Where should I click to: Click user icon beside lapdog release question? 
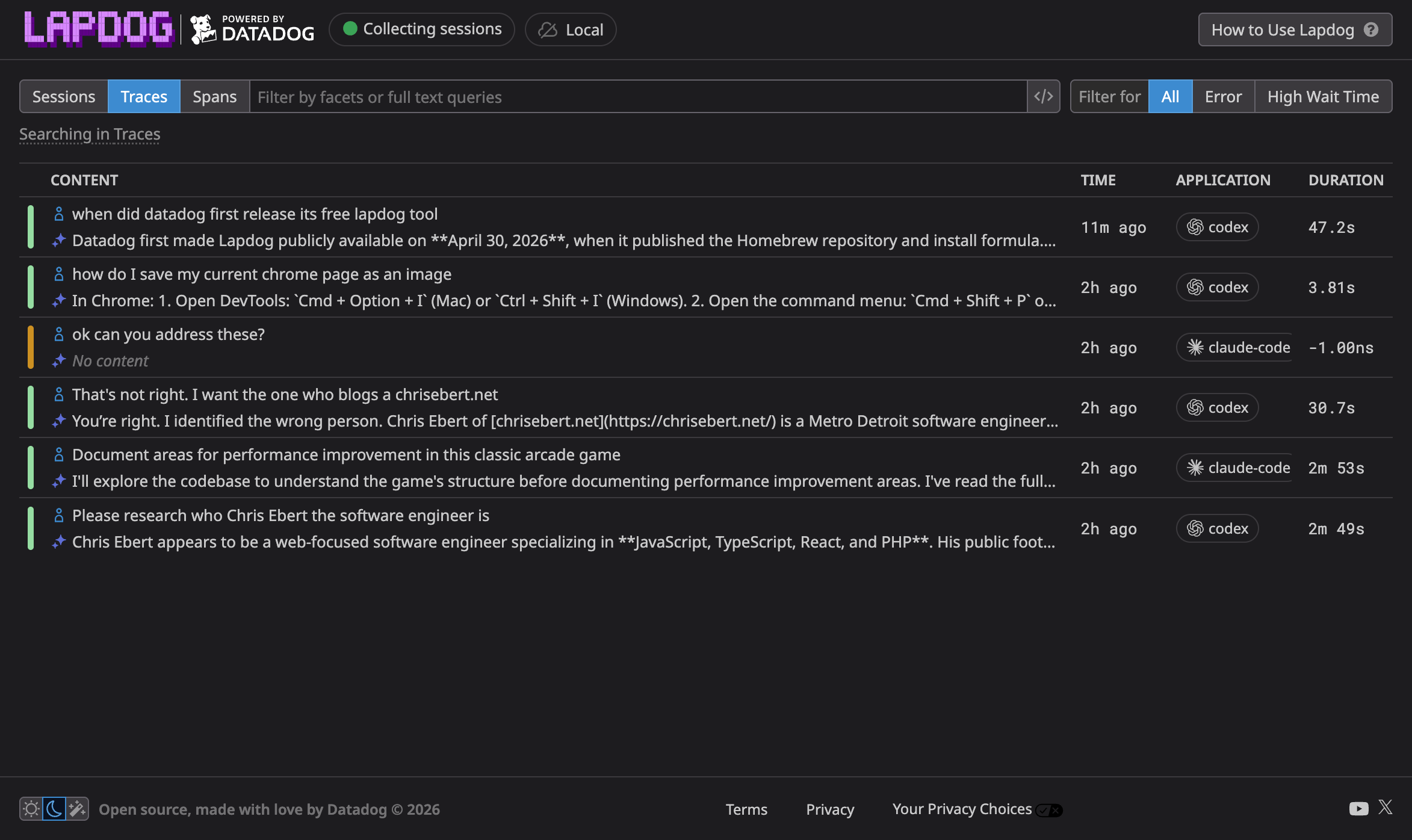click(x=58, y=214)
